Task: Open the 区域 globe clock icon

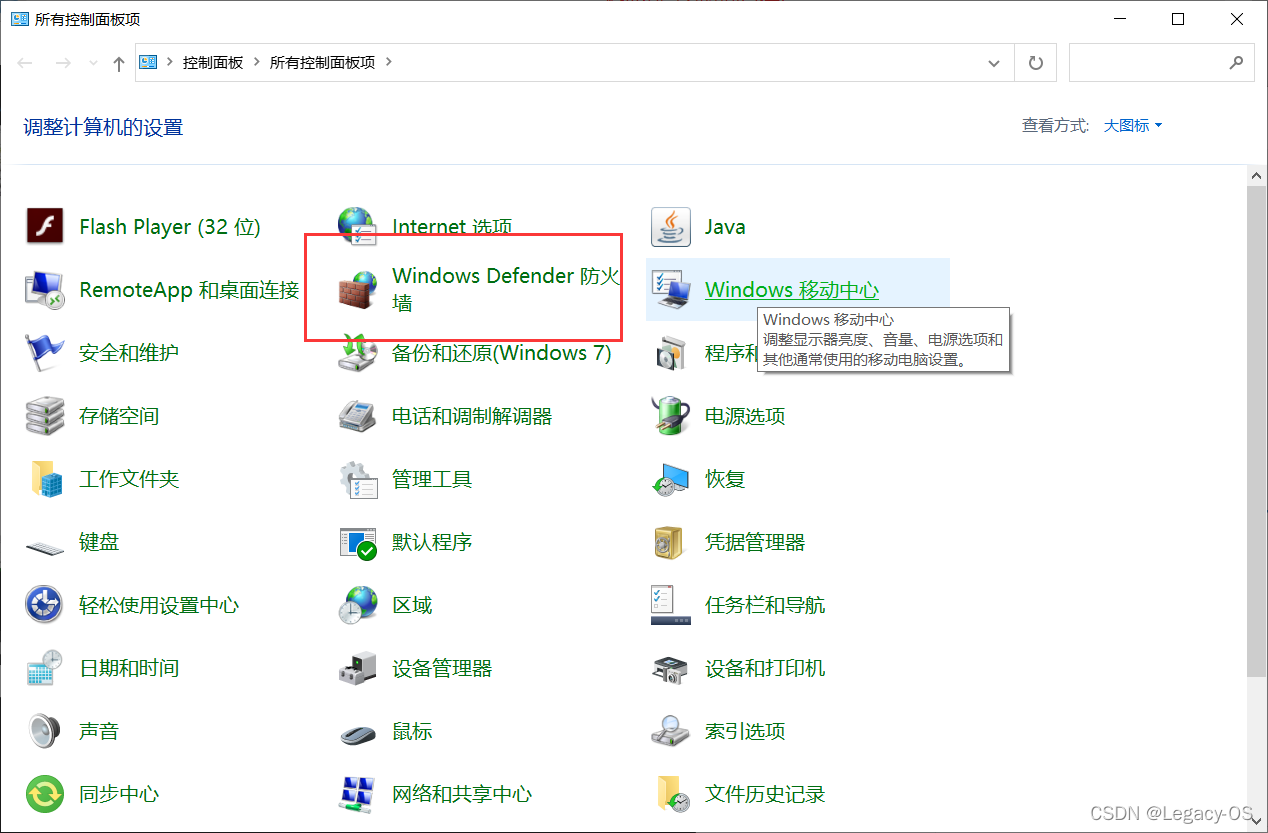Action: 357,605
